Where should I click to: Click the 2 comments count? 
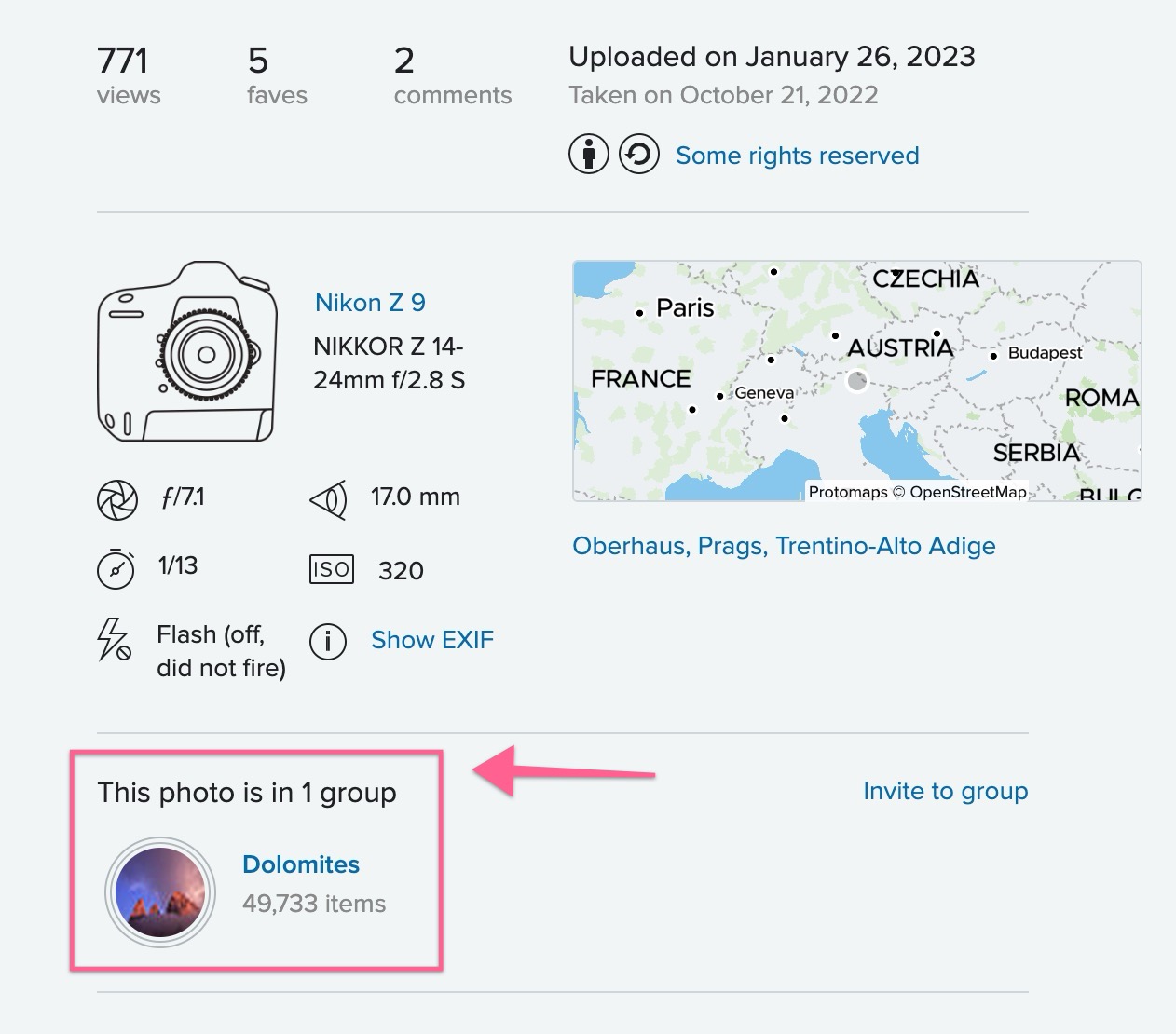(452, 75)
